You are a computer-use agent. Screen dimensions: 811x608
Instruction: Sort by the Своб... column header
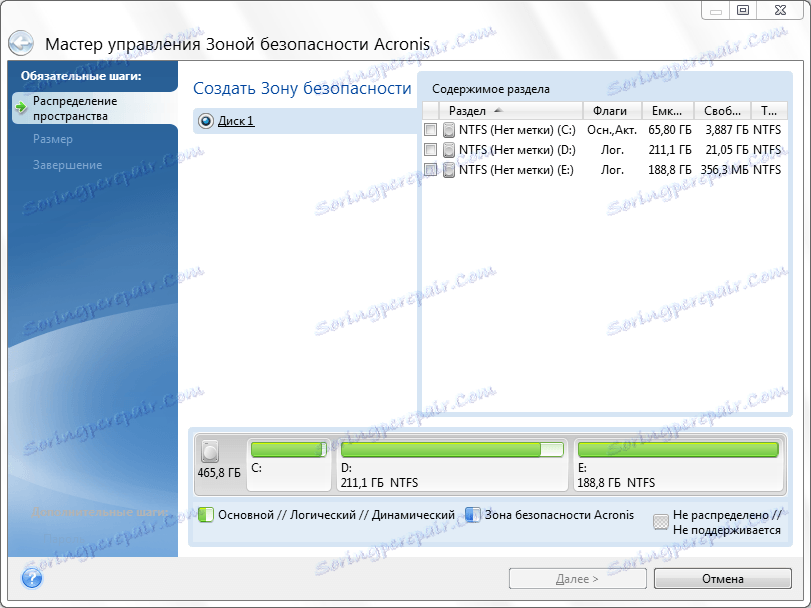pos(722,111)
